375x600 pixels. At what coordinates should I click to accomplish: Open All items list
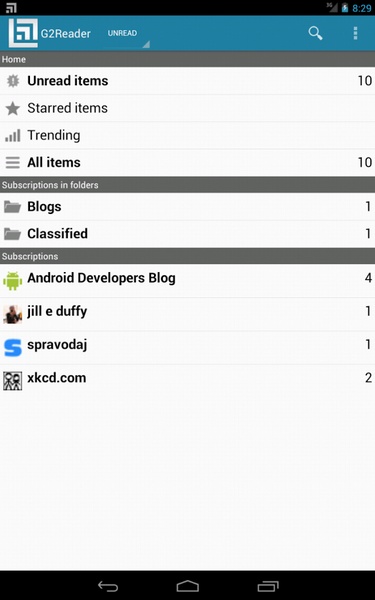tap(188, 163)
